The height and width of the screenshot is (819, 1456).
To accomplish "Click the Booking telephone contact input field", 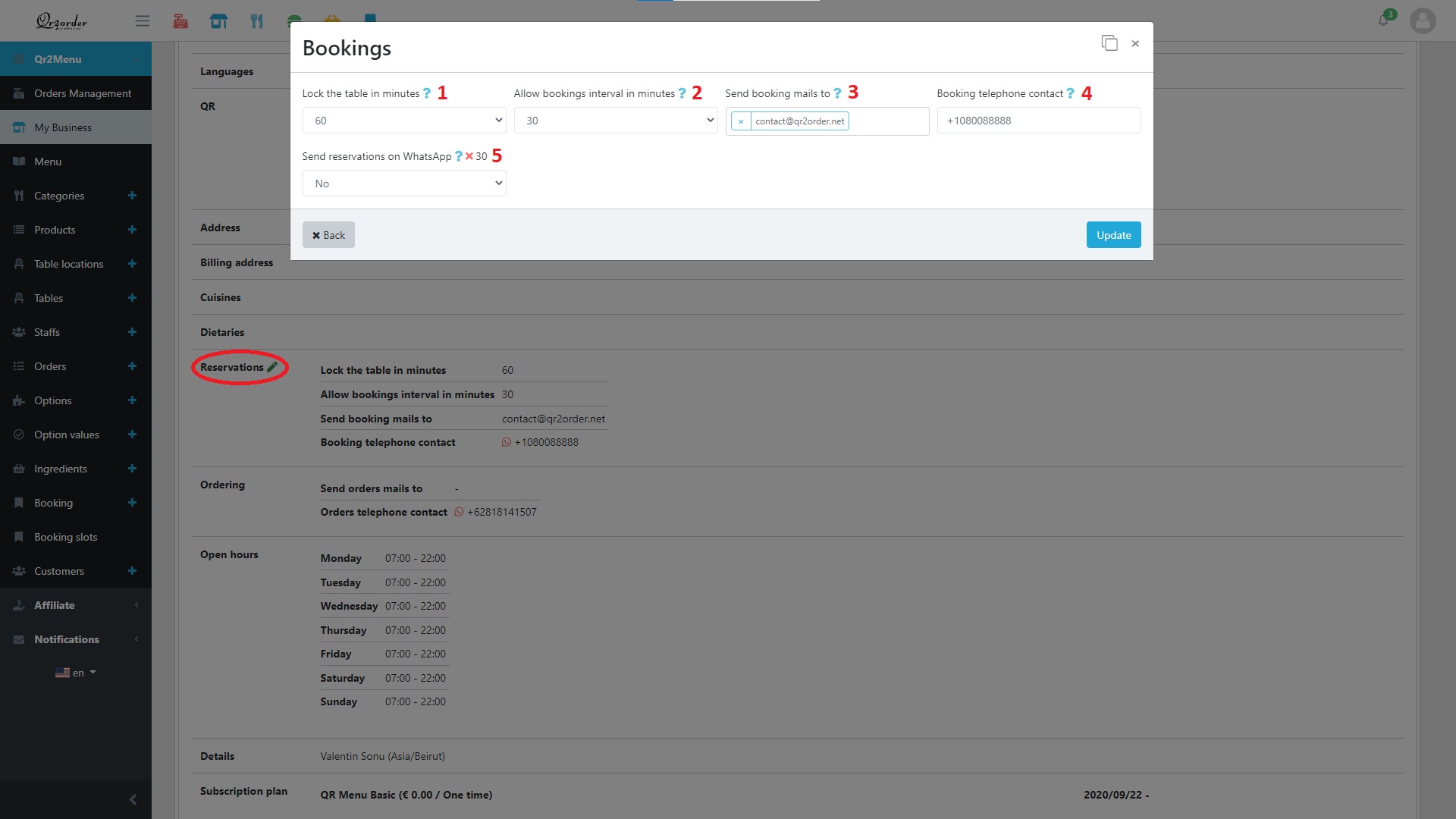I will 1038,120.
